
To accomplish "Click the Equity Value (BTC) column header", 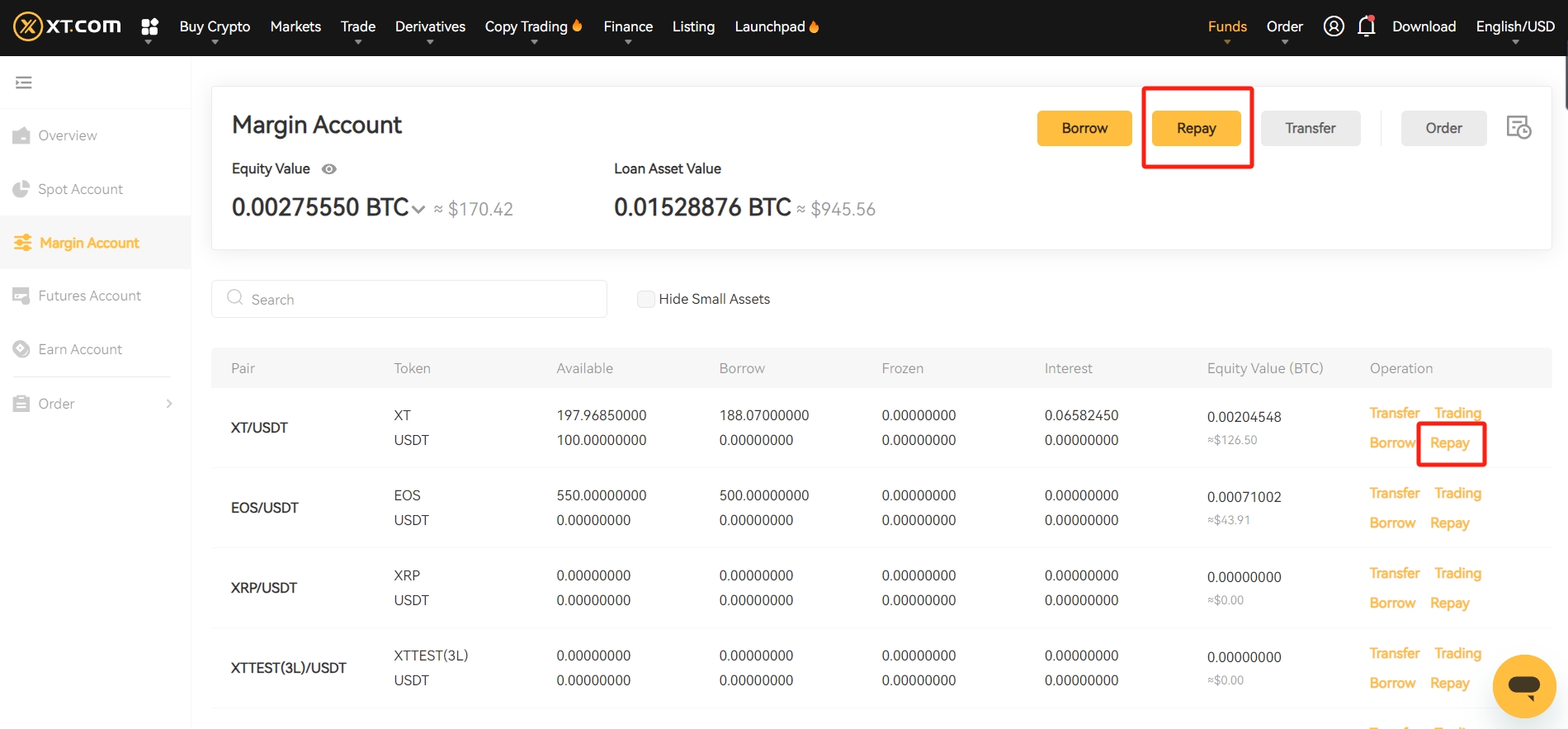I will (x=1265, y=368).
